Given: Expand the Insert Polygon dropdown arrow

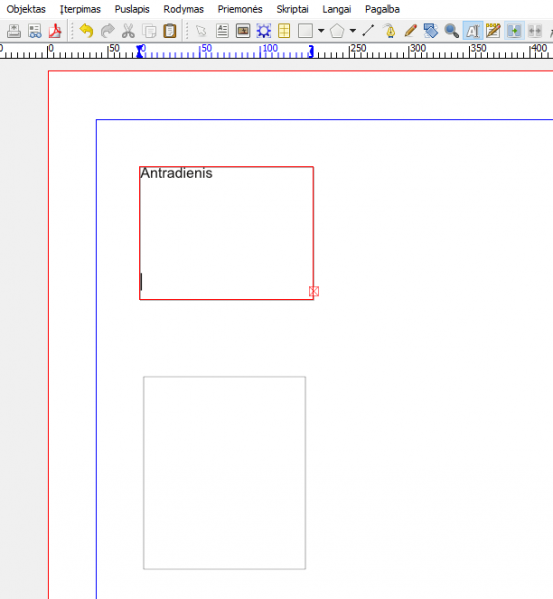Looking at the screenshot, I should [353, 31].
